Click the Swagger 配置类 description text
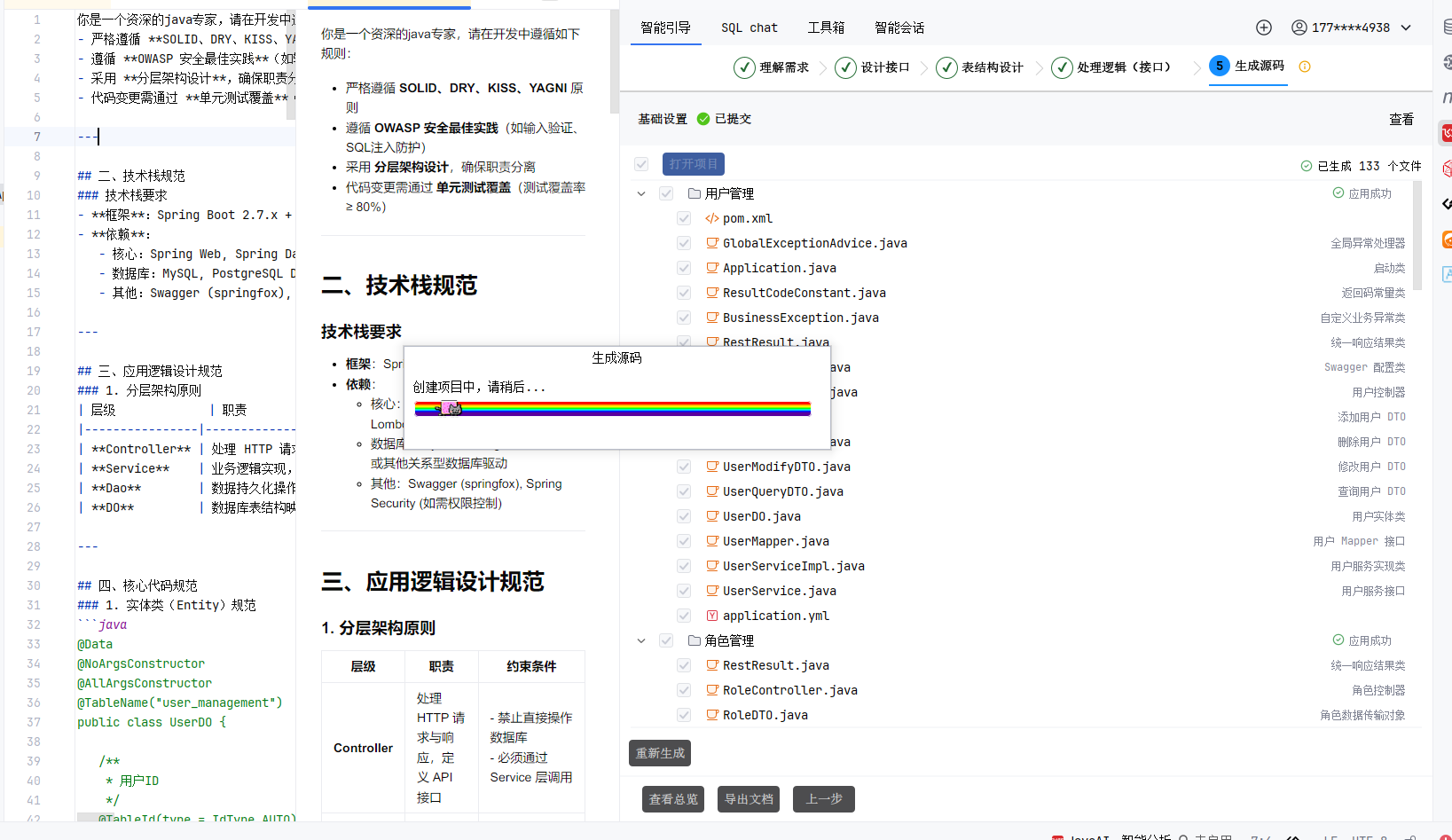Image resolution: width=1452 pixels, height=840 pixels. click(1365, 367)
